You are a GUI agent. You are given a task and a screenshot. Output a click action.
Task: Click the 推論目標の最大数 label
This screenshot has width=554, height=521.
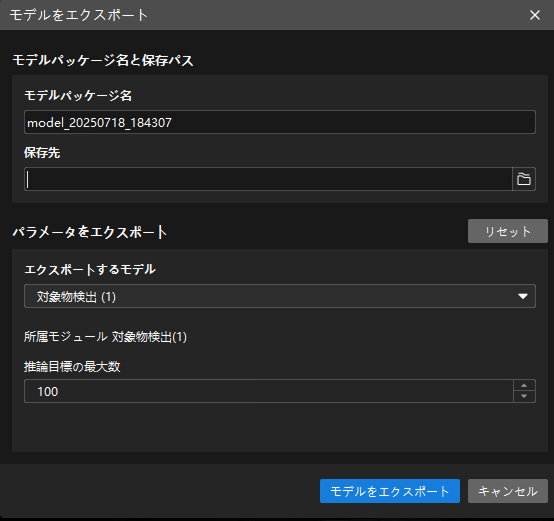tap(72, 367)
